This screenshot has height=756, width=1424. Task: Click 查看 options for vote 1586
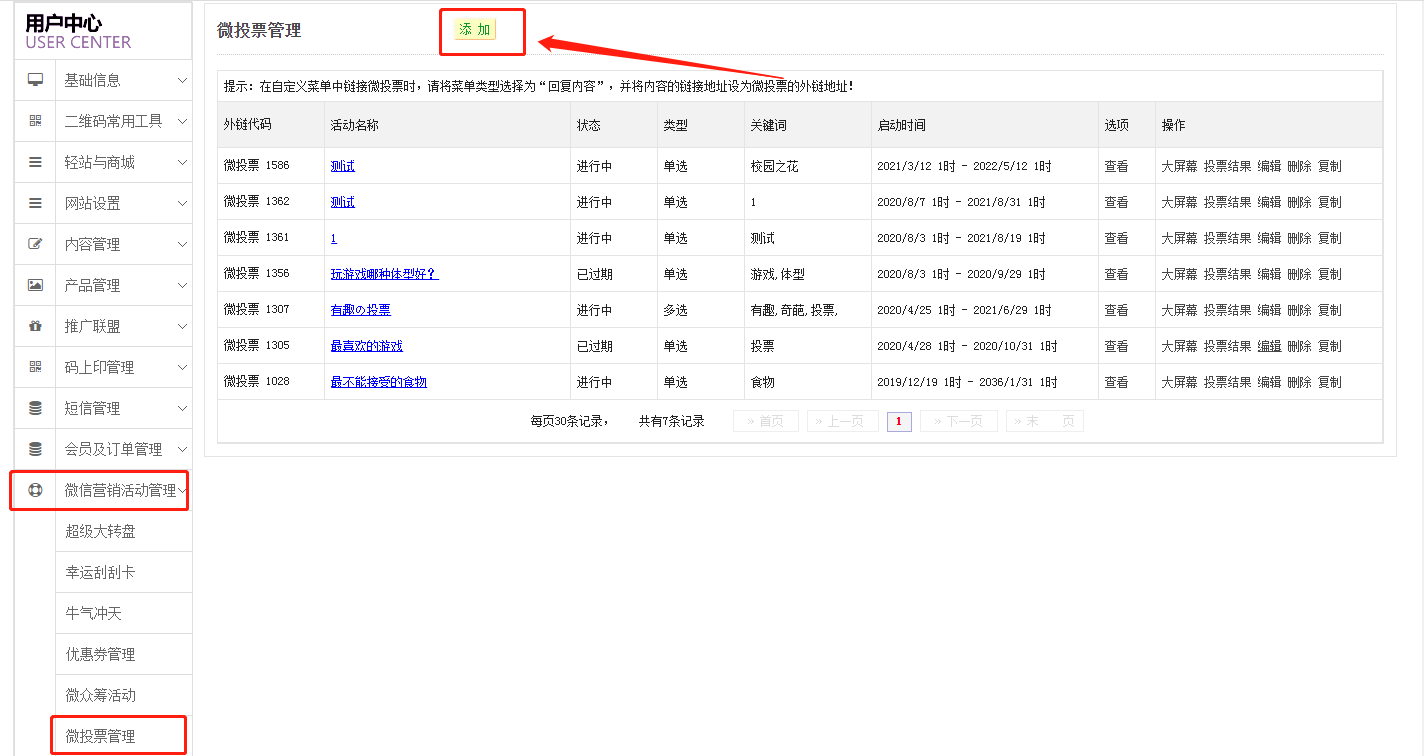click(x=1116, y=166)
